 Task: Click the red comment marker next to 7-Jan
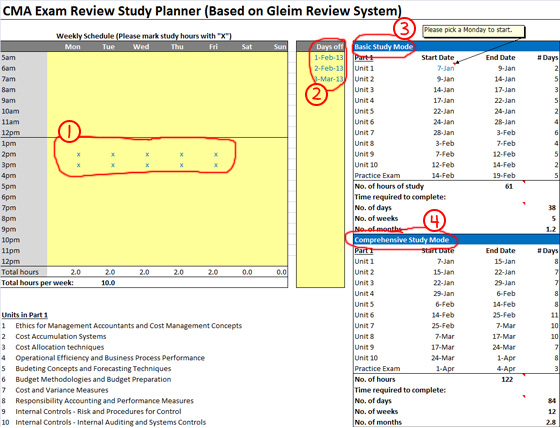454,64
